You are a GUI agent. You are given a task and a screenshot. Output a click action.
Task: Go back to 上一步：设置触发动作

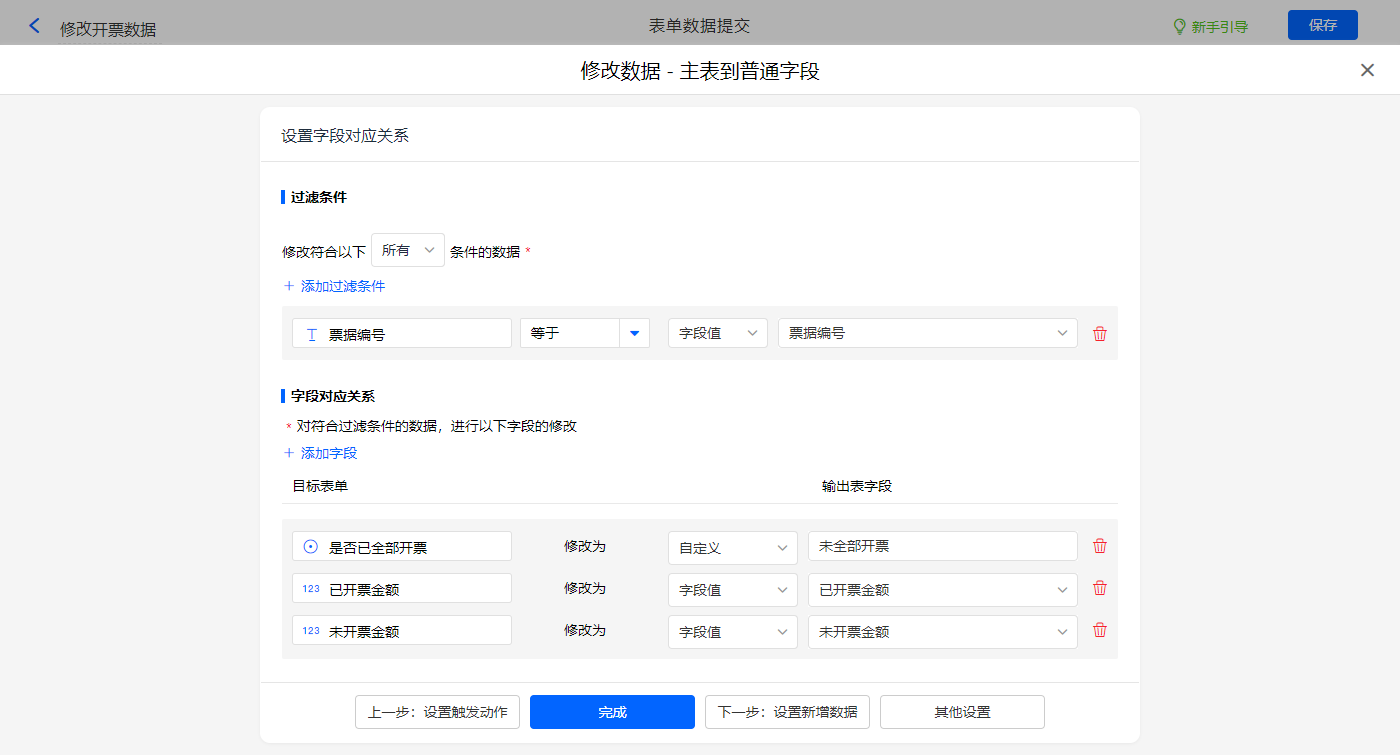tap(437, 712)
